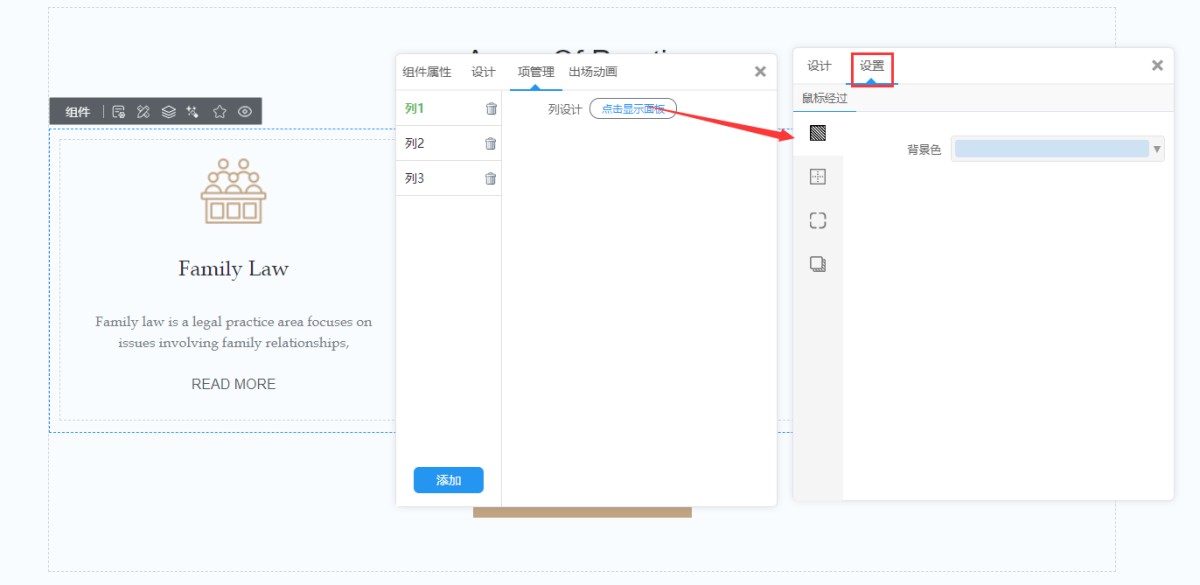The width and height of the screenshot is (1200, 585).
Task: Open the 背景色 dropdown arrow
Action: tap(1157, 150)
